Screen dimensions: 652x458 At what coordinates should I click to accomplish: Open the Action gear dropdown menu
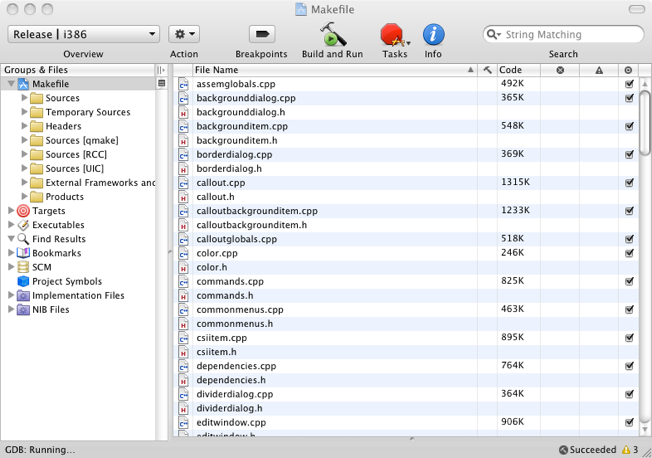184,34
